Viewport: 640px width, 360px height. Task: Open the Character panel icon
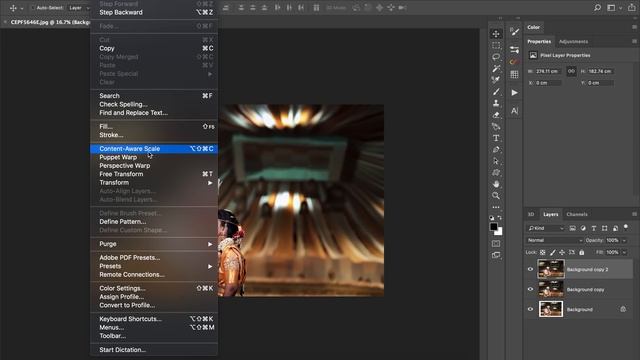[x=514, y=111]
